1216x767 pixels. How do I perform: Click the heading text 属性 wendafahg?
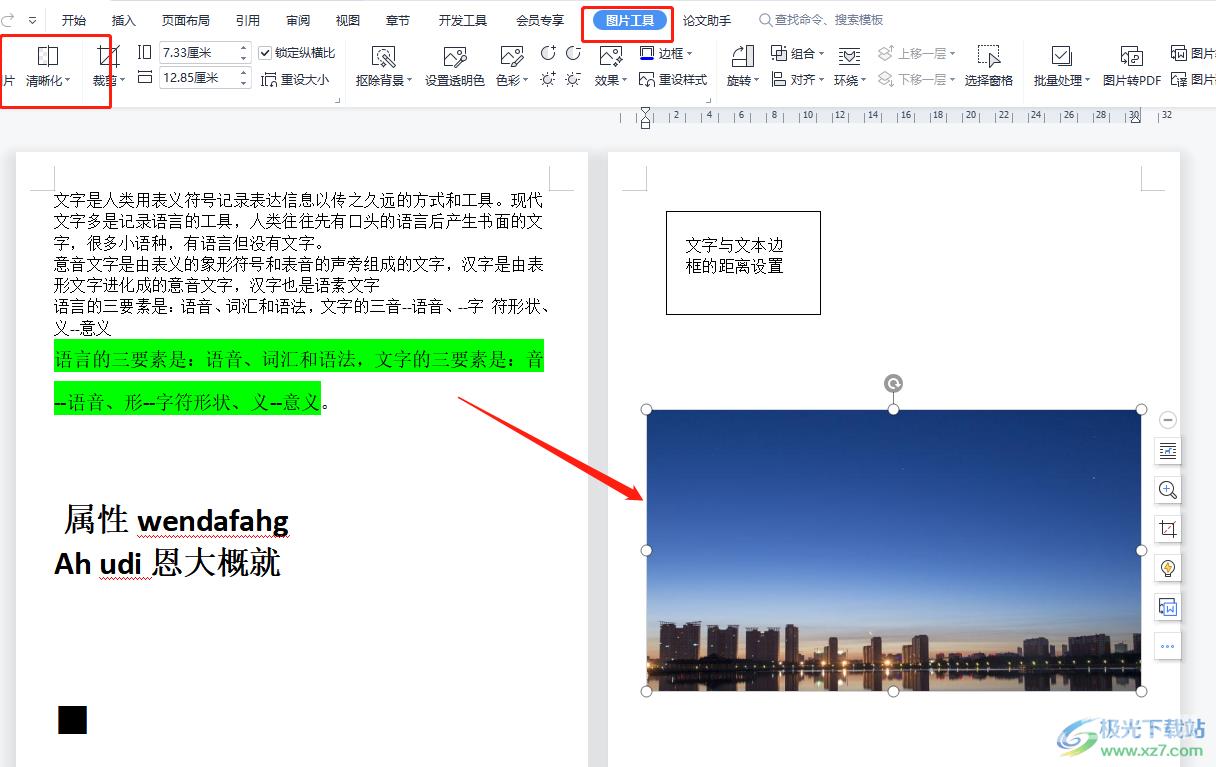[x=176, y=520]
